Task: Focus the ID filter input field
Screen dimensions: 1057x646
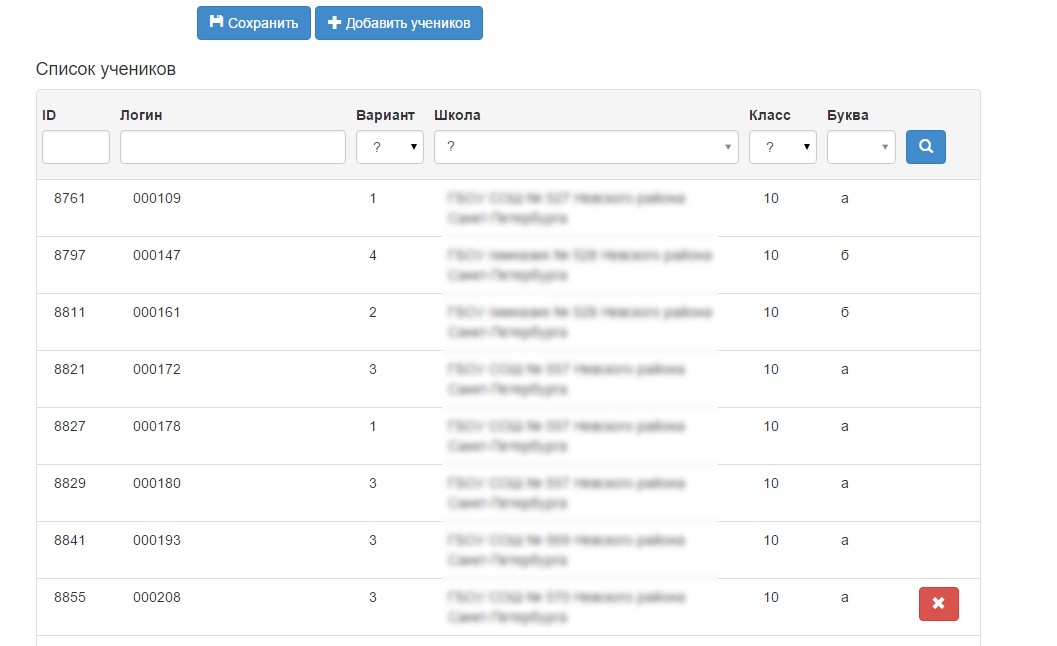Action: pos(76,147)
